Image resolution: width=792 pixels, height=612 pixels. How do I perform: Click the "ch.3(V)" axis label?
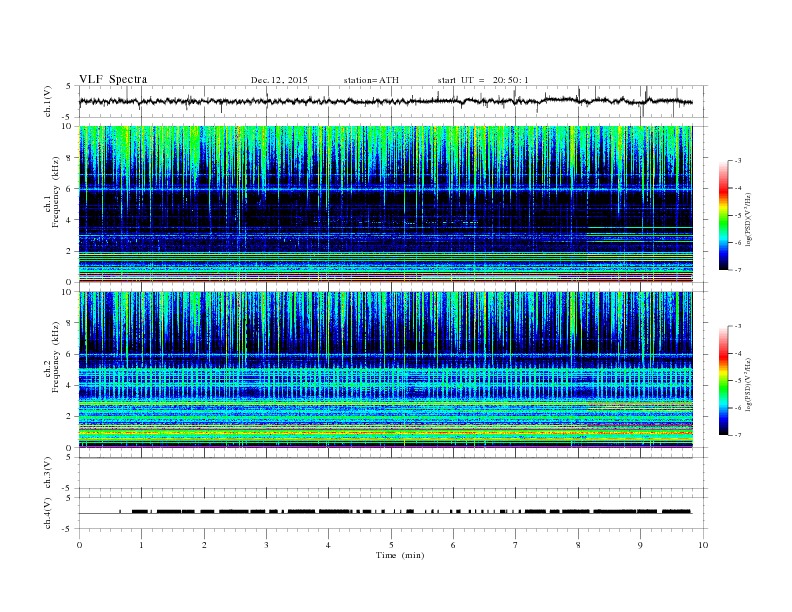48,473
